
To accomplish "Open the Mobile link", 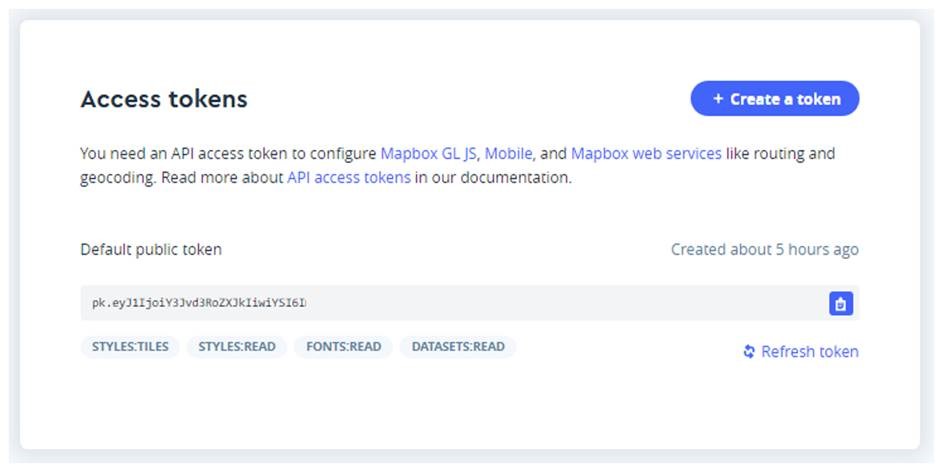I will coord(508,154).
